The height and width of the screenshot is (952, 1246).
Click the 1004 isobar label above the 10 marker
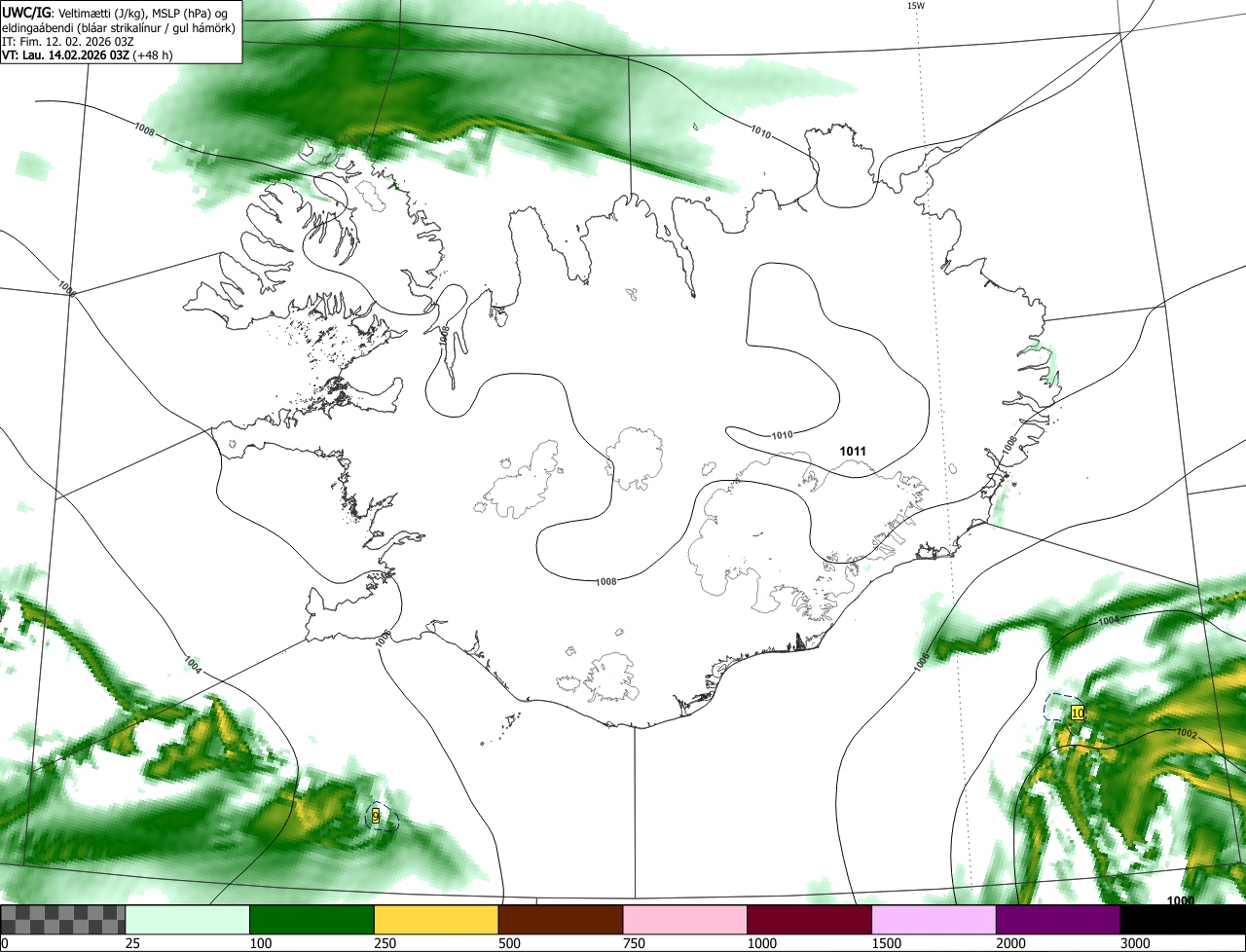[x=1109, y=621]
